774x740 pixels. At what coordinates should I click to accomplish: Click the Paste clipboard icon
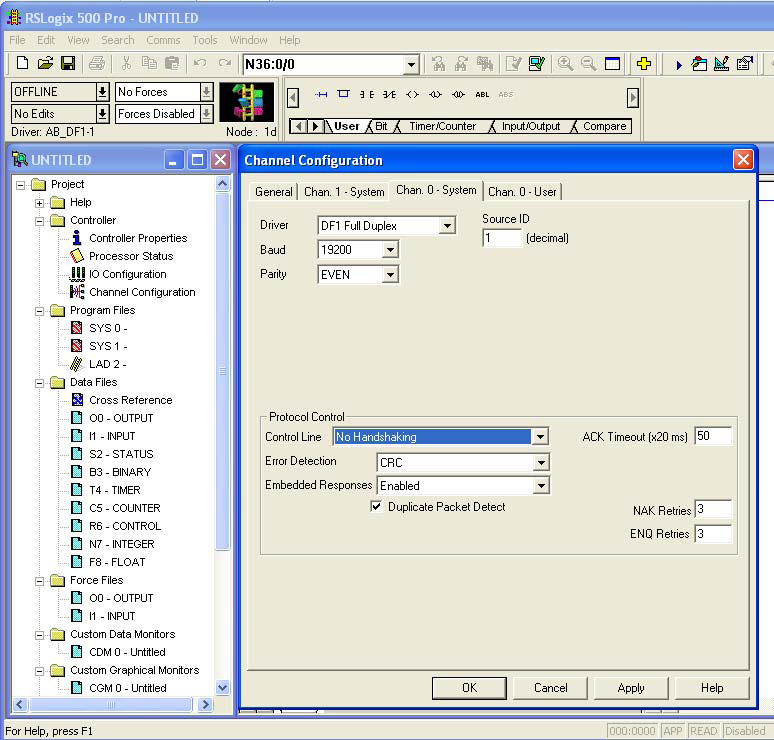(x=172, y=63)
